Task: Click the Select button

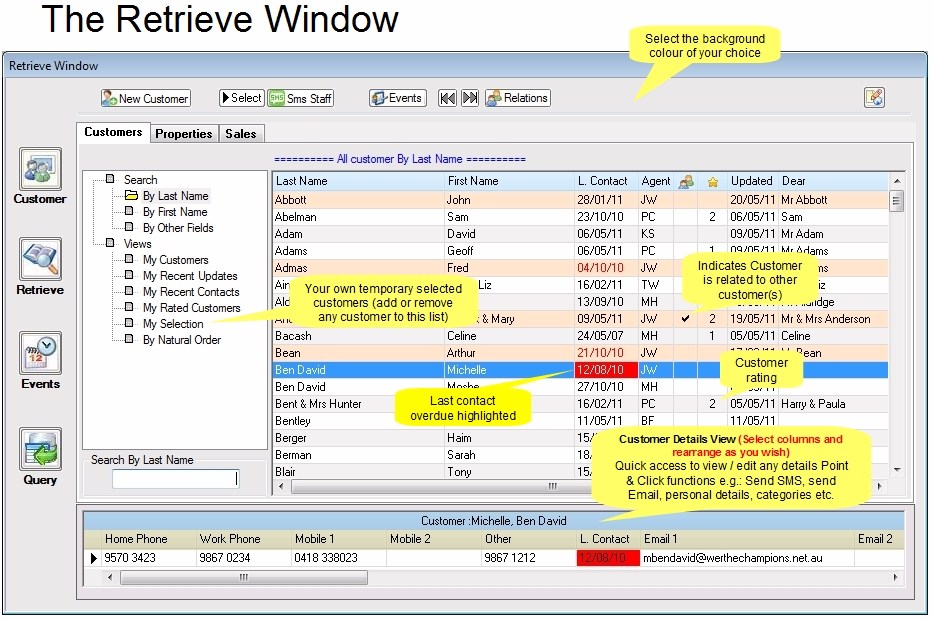Action: pos(240,98)
